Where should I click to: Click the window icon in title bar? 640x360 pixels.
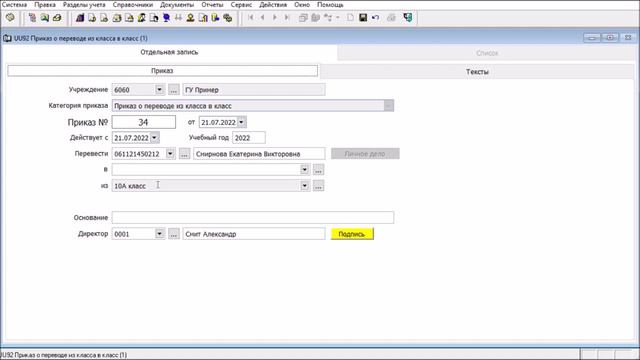(7, 38)
